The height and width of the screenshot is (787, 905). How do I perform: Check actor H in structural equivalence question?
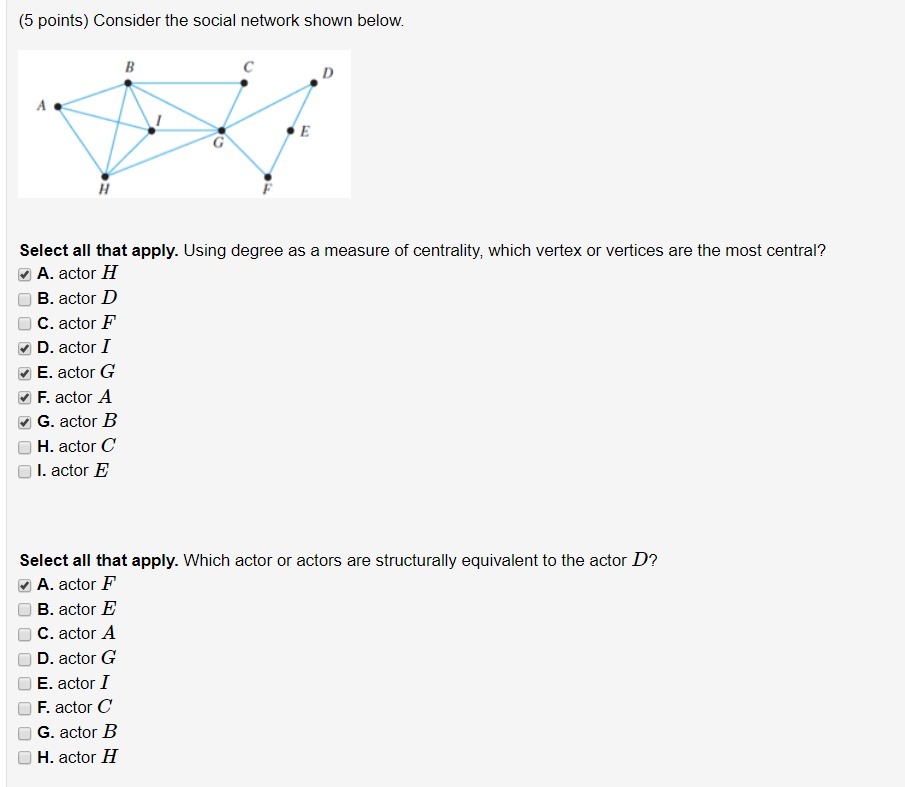[24, 758]
